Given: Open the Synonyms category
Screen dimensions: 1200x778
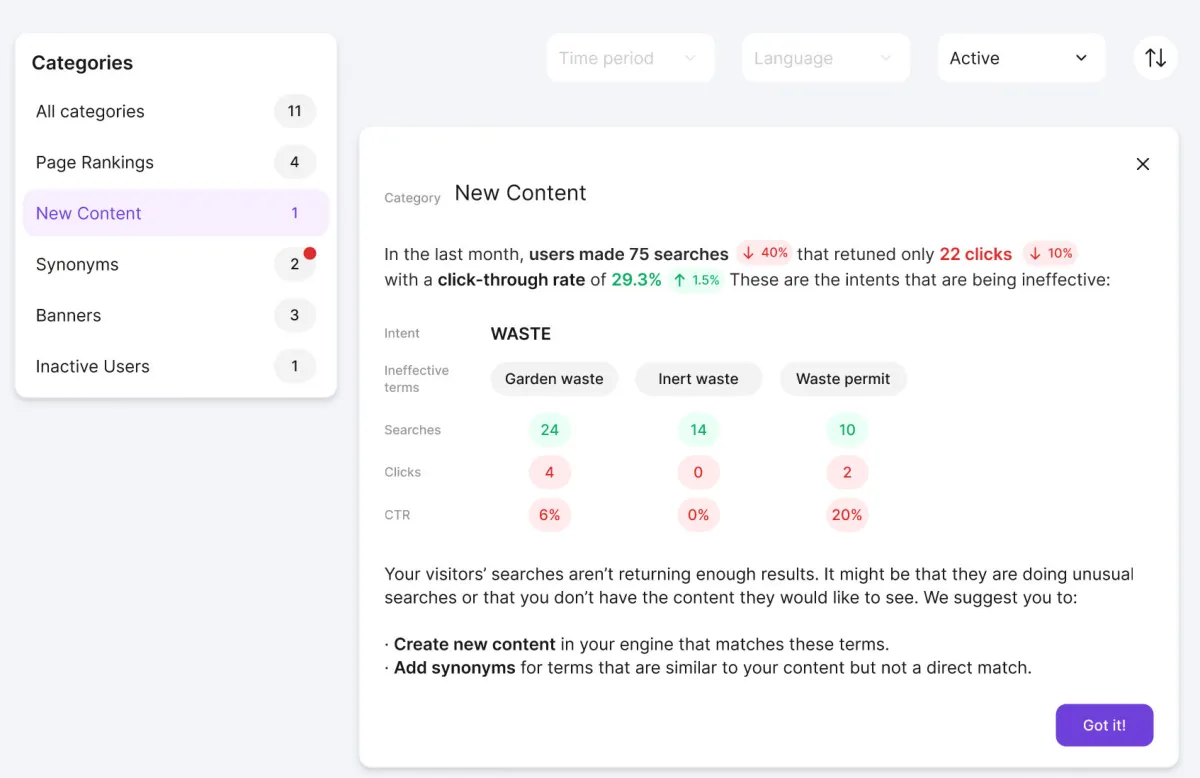Looking at the screenshot, I should [x=77, y=264].
